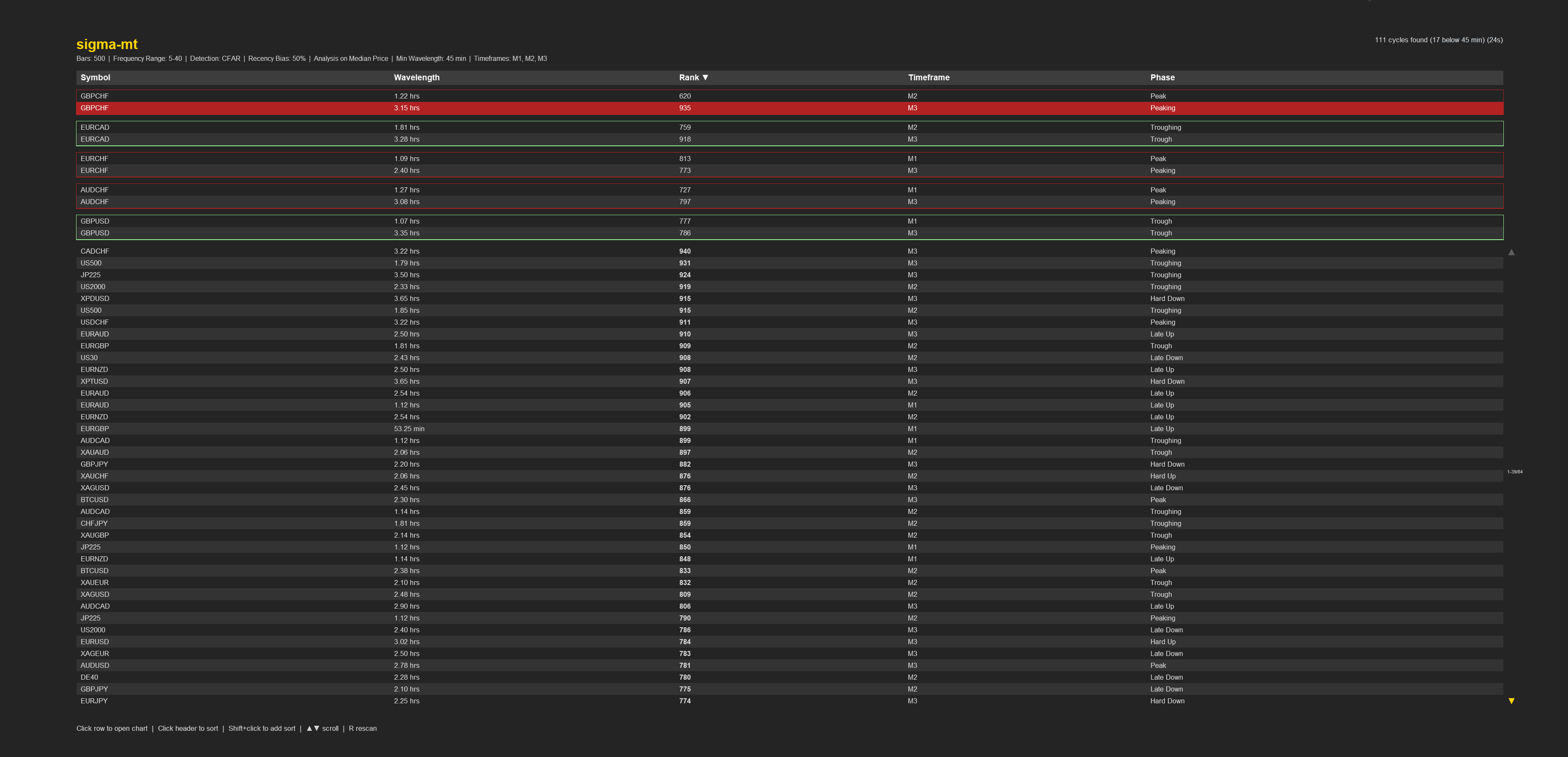Click the sigma-mt title

[x=106, y=44]
